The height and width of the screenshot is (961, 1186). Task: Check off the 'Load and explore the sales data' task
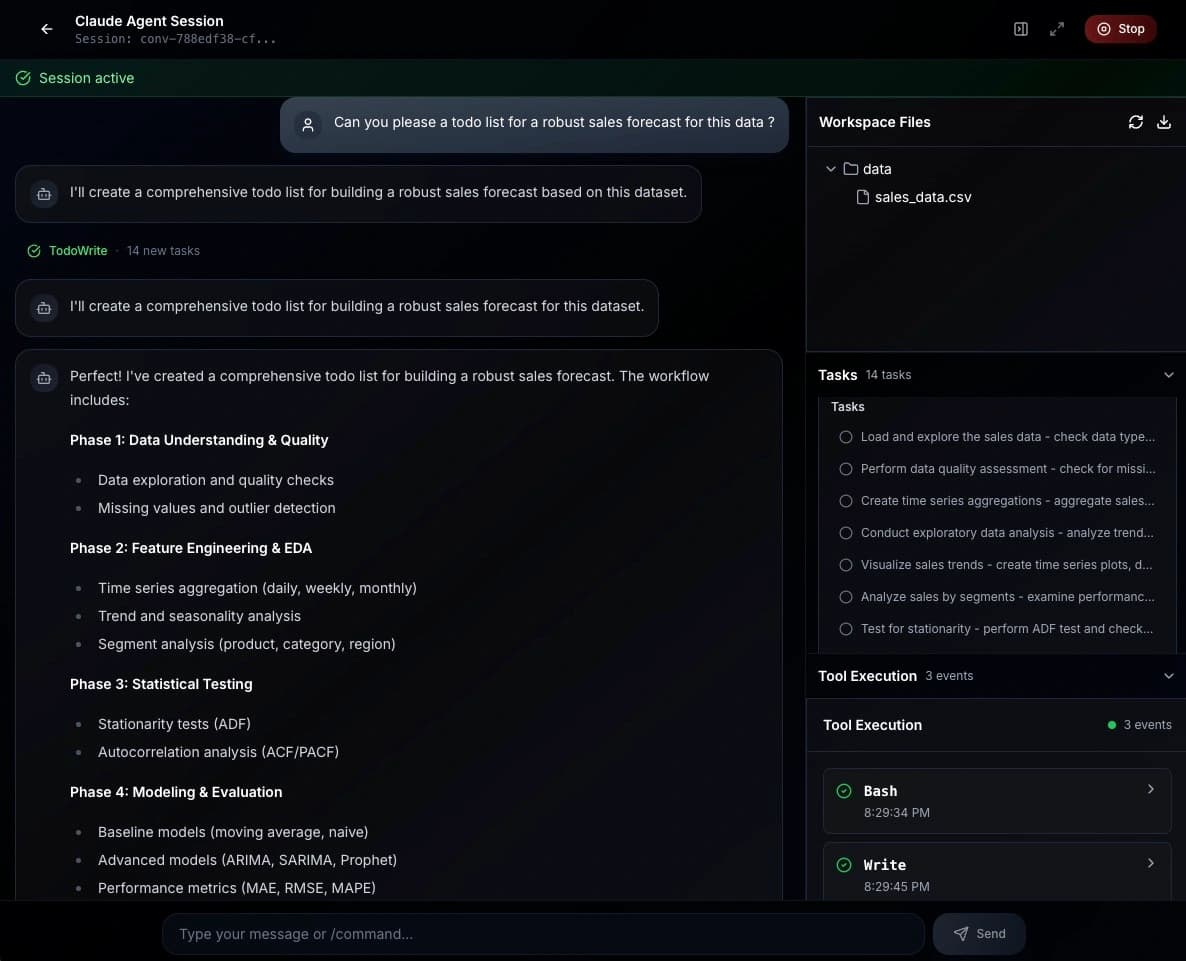click(846, 436)
